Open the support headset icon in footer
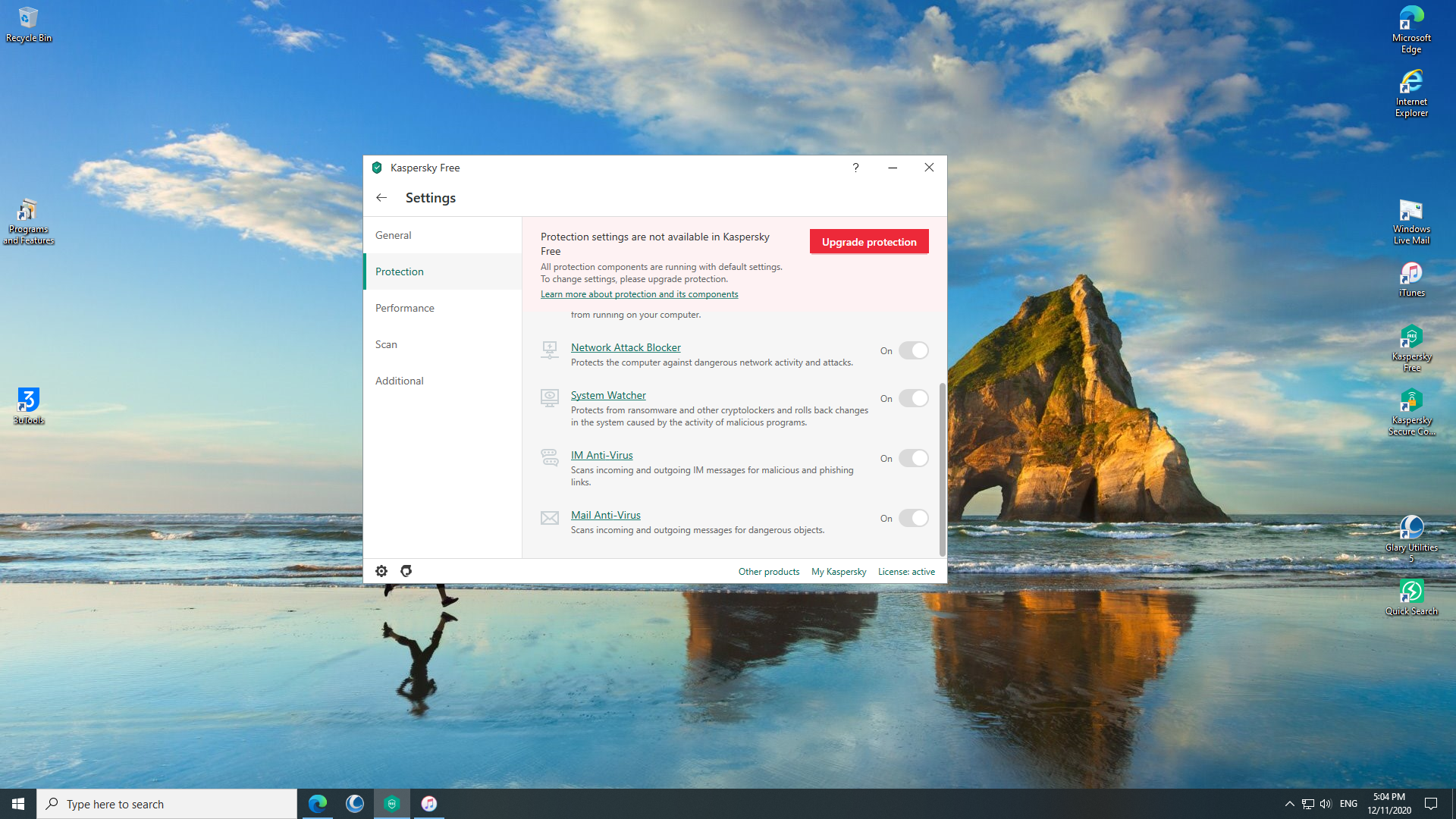This screenshot has height=819, width=1456. (x=406, y=571)
